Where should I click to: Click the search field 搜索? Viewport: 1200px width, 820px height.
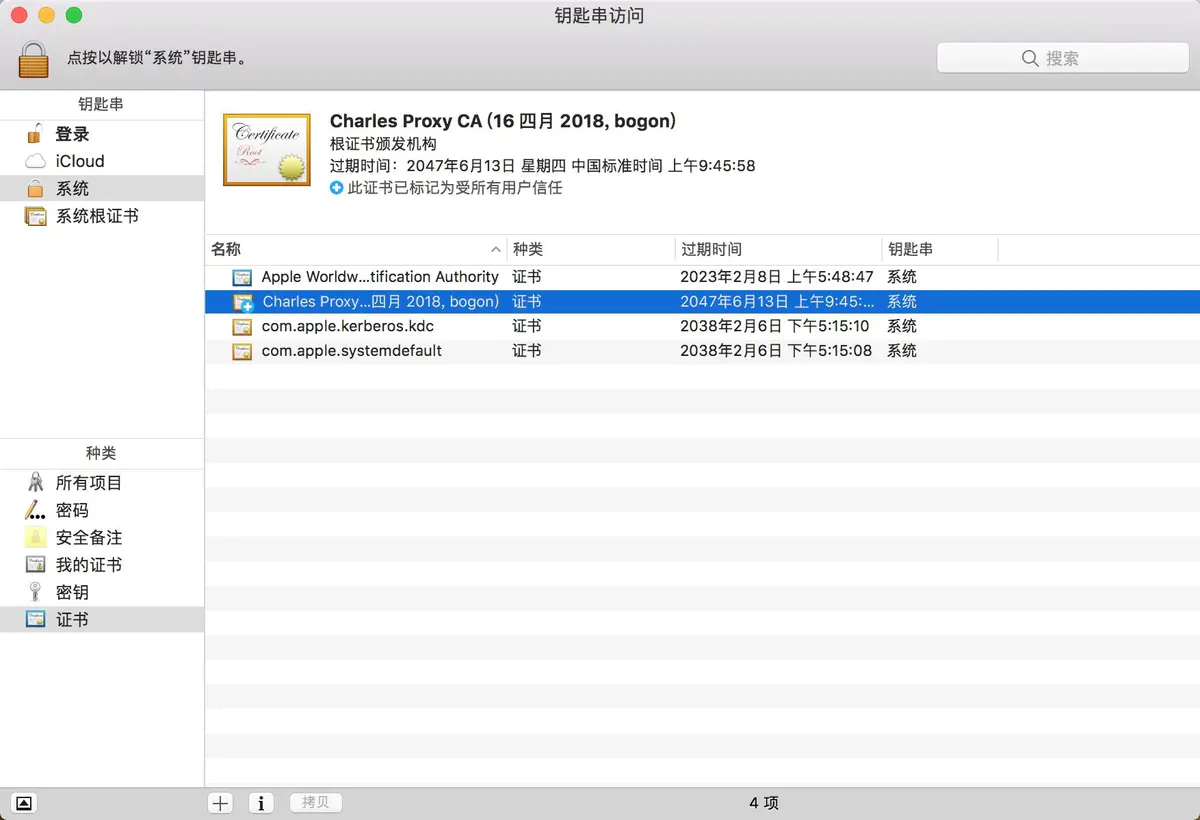click(x=1061, y=59)
